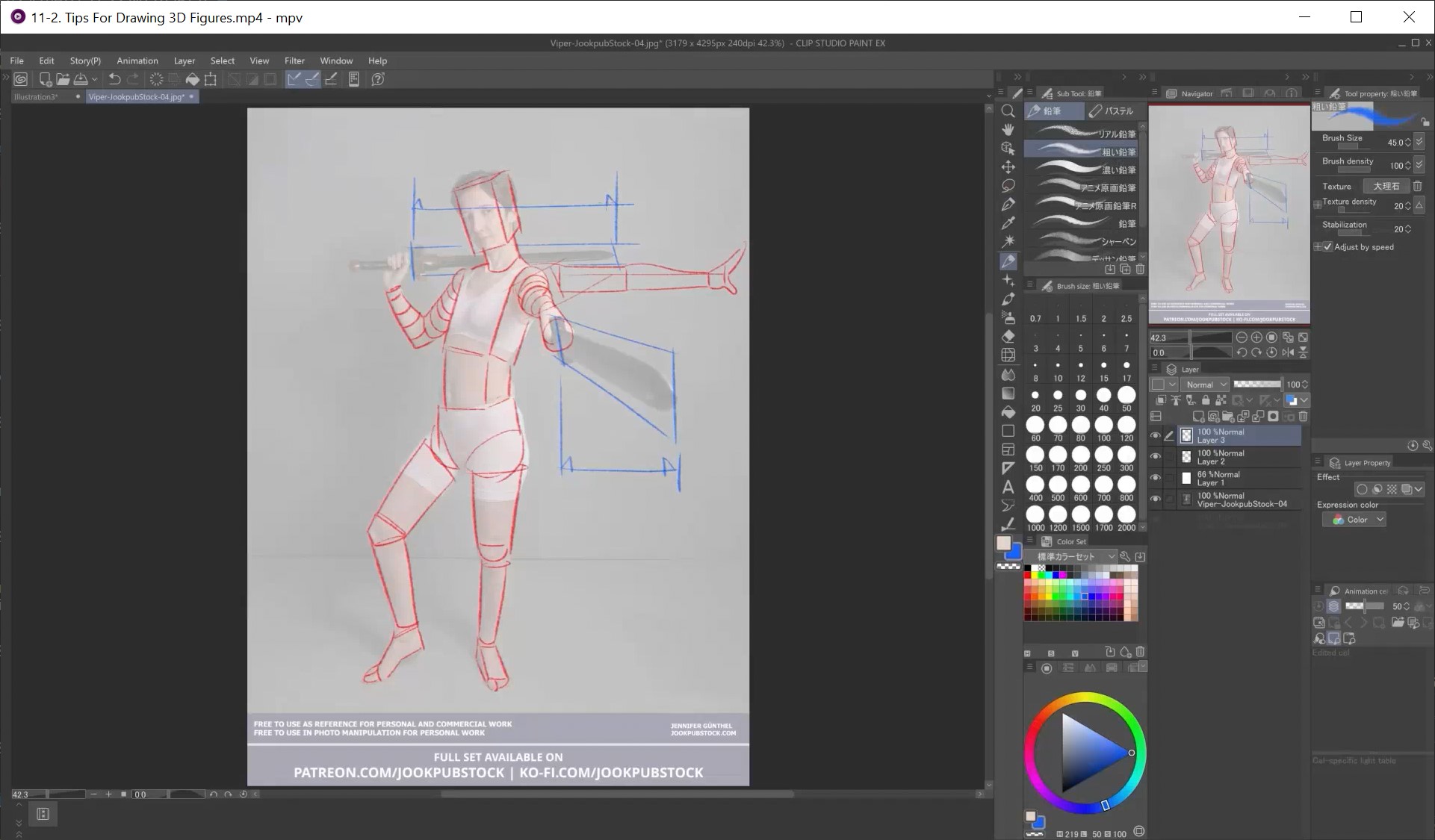Select the Gradient tool

(x=1008, y=393)
